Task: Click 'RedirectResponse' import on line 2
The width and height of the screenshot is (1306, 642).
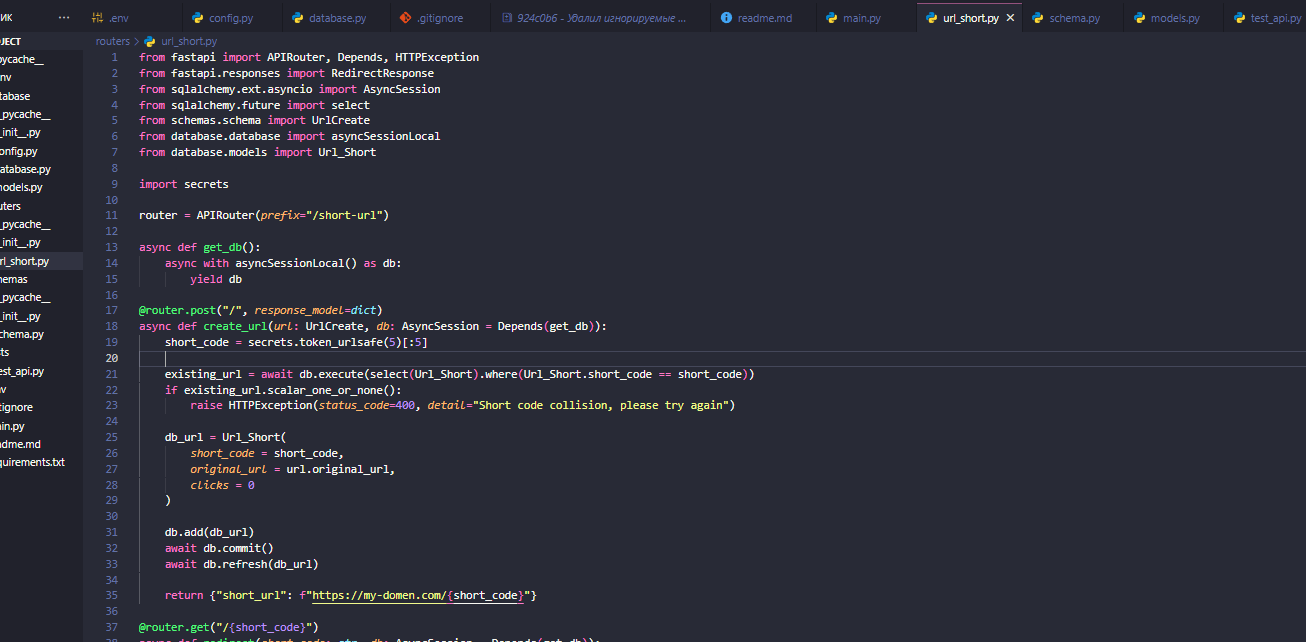Action: pyautogui.click(x=382, y=73)
